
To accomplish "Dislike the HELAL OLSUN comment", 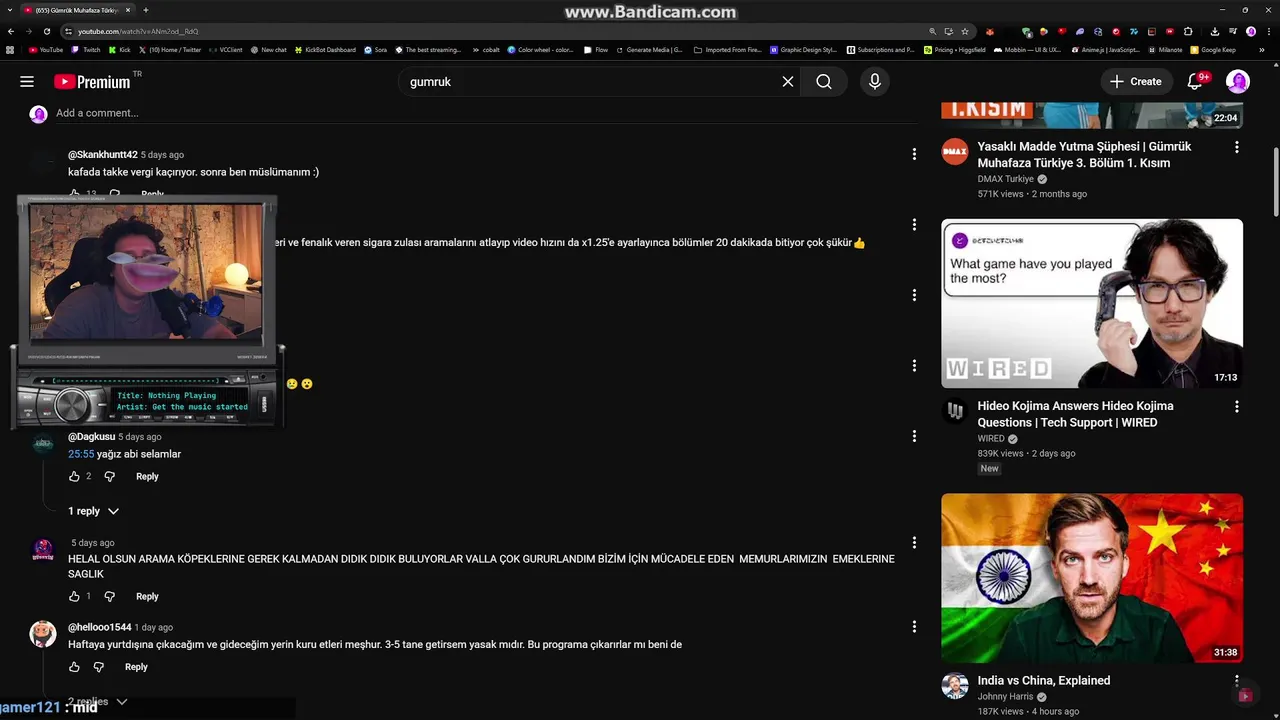I will click(110, 596).
